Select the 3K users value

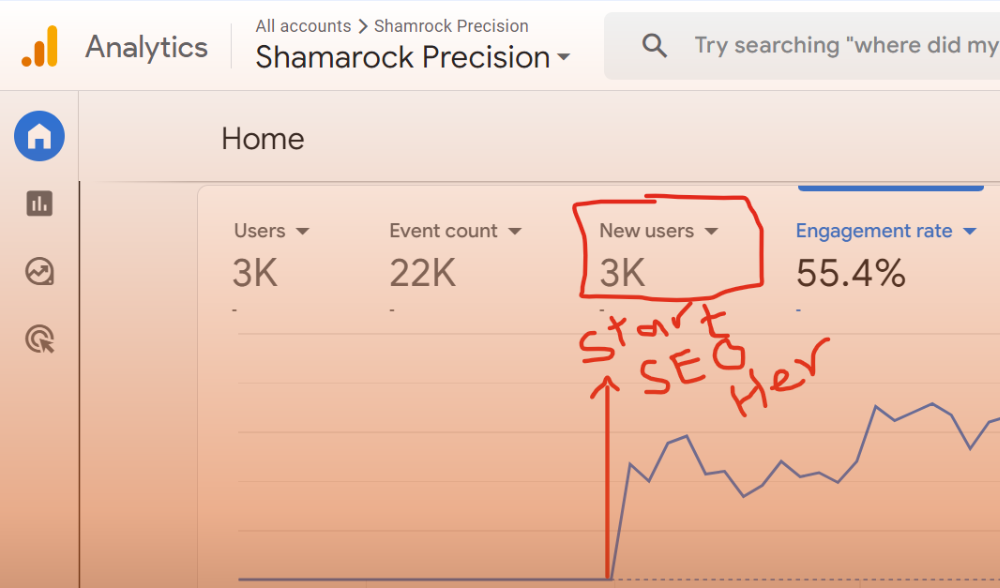point(255,272)
